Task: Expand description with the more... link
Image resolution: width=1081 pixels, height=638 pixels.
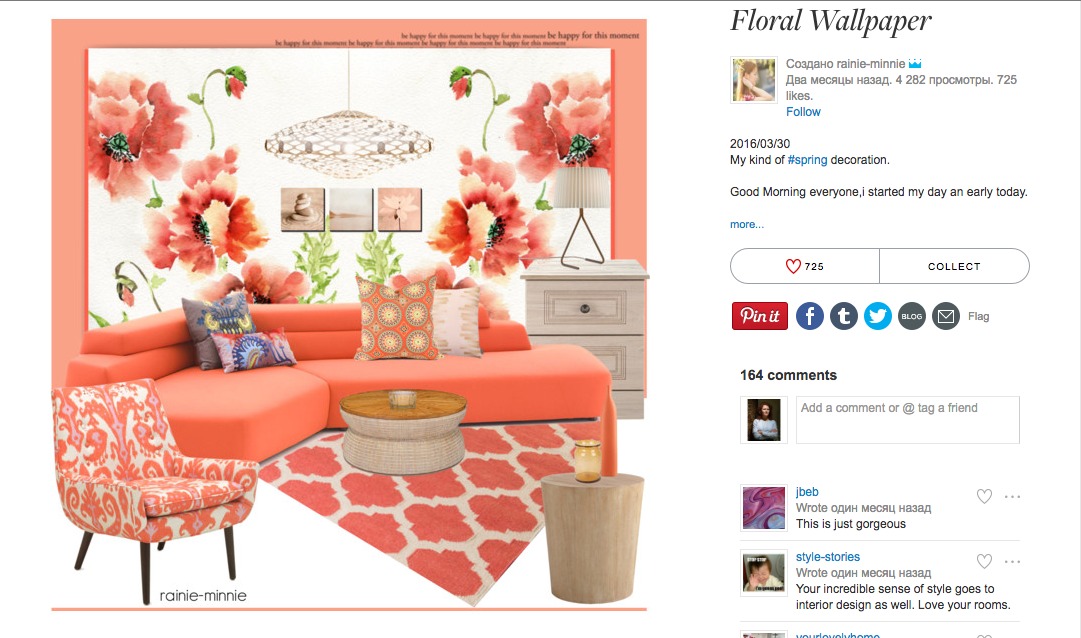Action: 747,224
